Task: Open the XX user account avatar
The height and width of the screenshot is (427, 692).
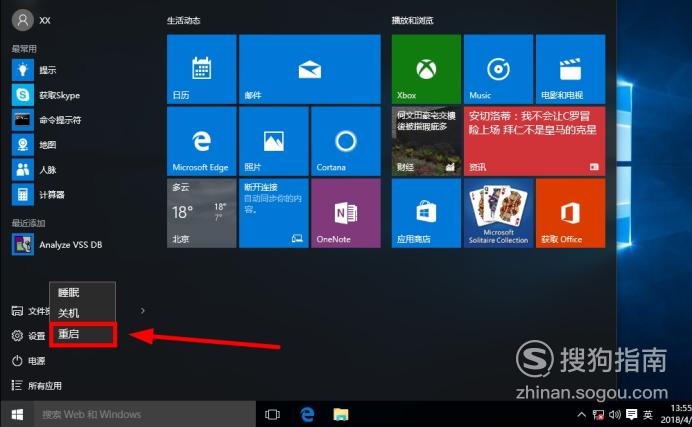Action: pyautogui.click(x=23, y=20)
